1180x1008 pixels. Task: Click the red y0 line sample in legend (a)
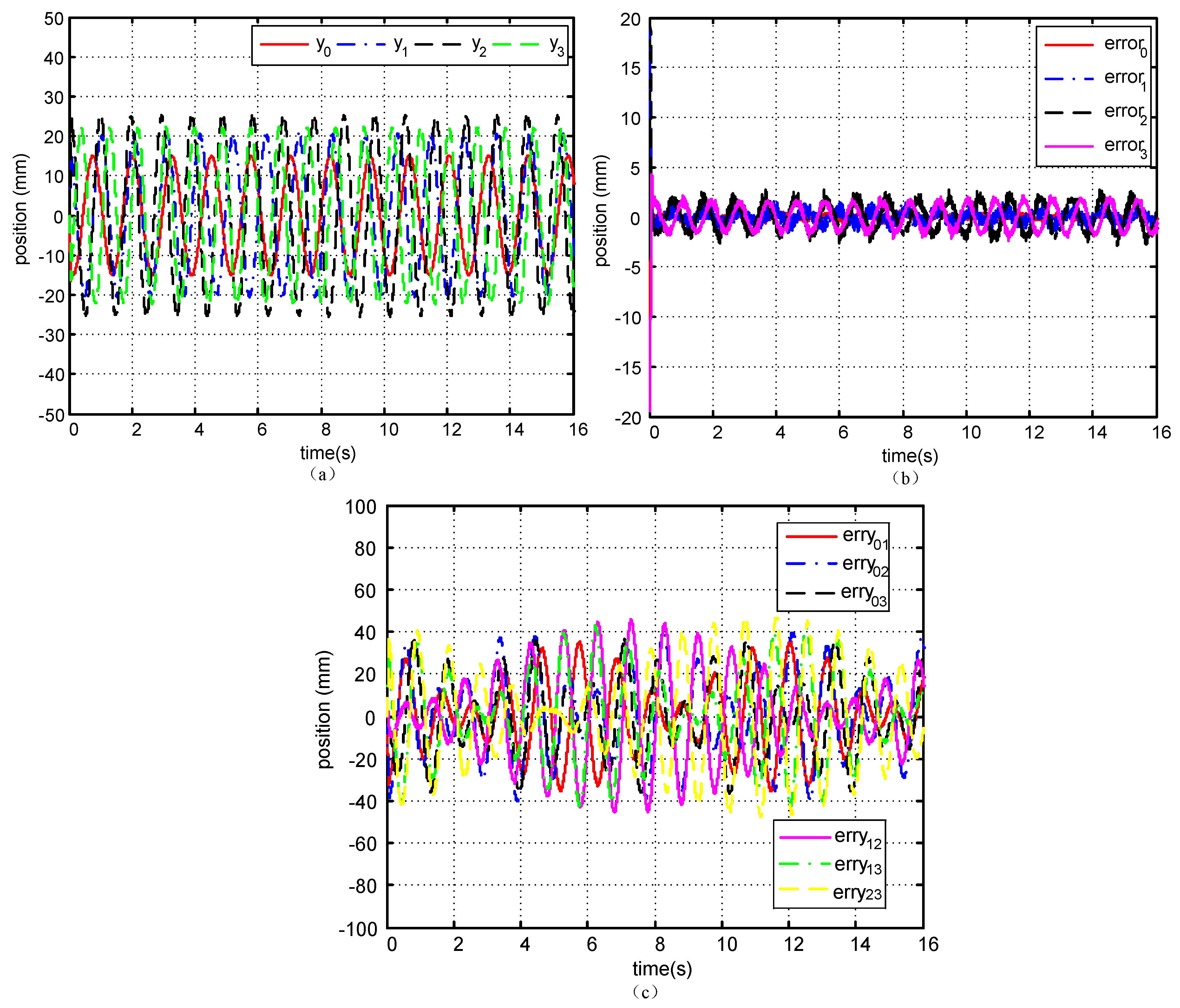[x=284, y=44]
